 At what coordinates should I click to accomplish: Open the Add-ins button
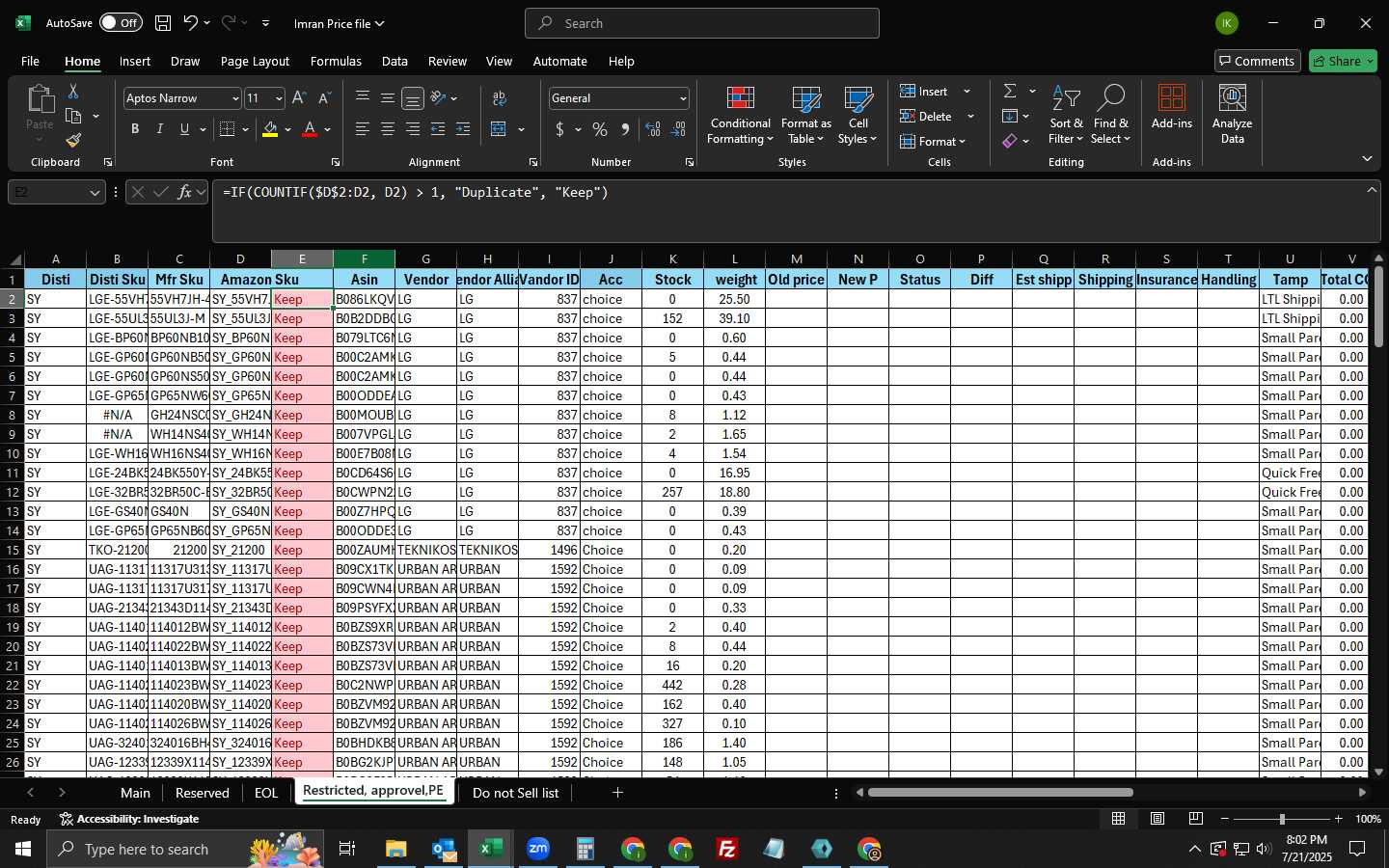coord(1172,107)
